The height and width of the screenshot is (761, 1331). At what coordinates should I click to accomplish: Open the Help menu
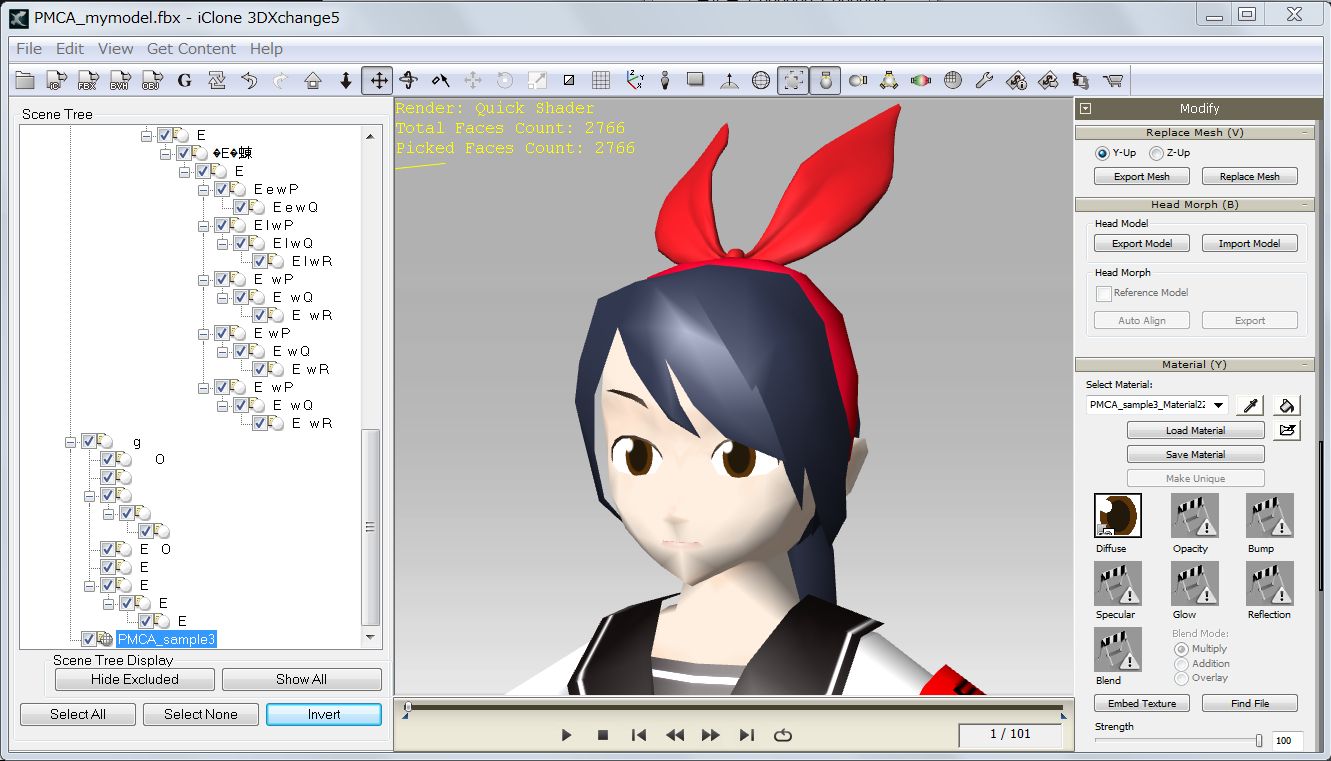[x=266, y=48]
